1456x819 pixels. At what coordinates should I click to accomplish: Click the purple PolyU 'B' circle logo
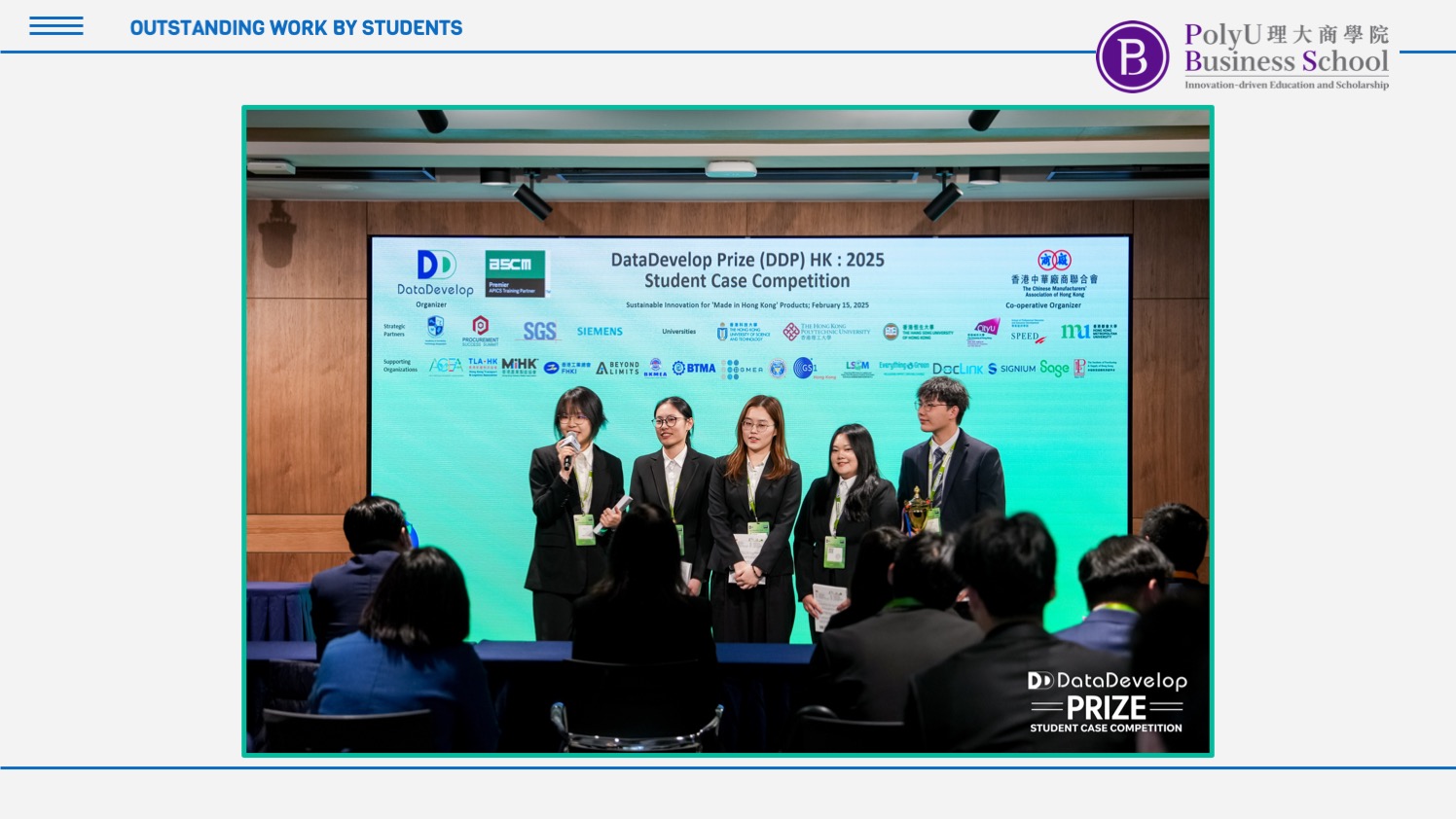[1132, 57]
